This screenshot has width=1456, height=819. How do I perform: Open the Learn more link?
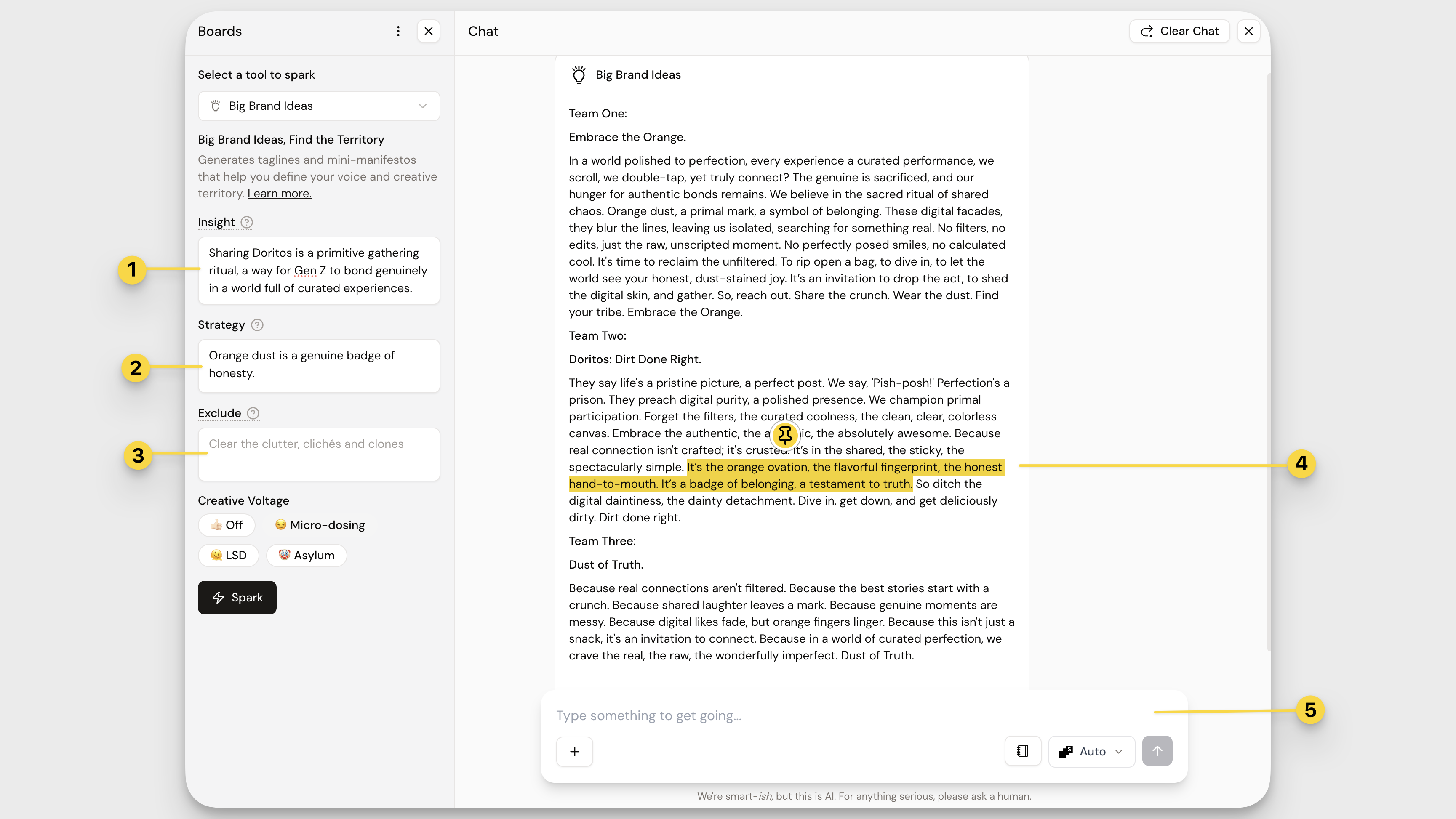(279, 193)
